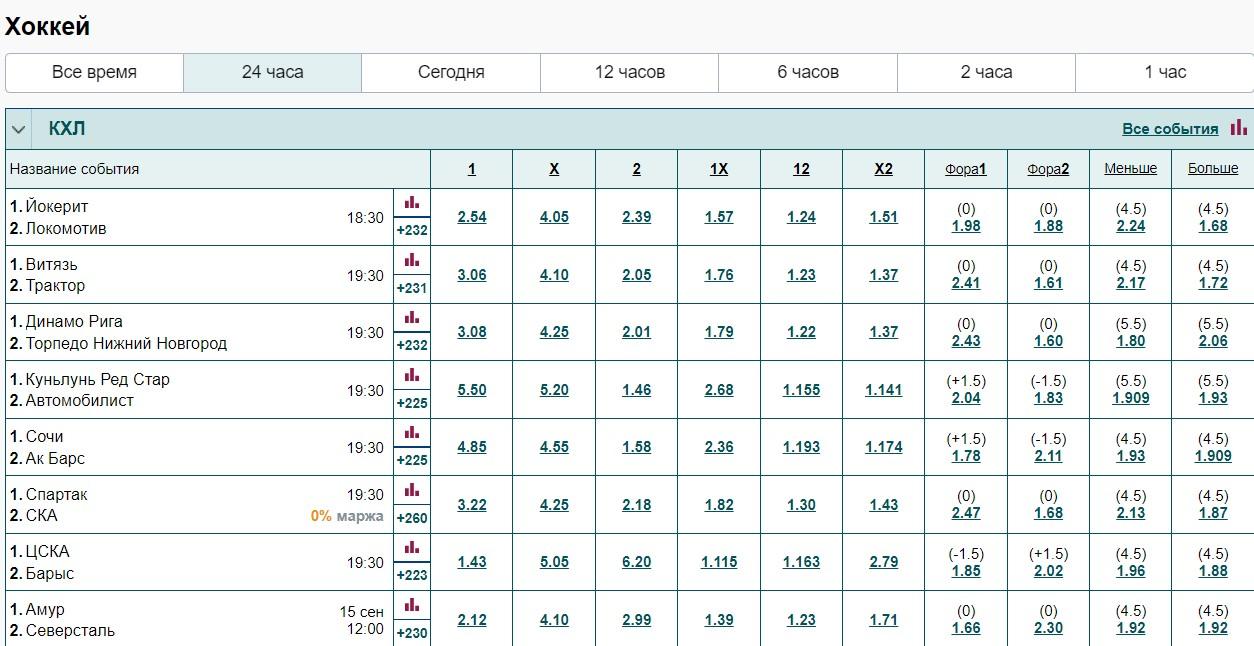
Task: Open statistics icon for Йокерит vs Локомотив
Action: (412, 203)
